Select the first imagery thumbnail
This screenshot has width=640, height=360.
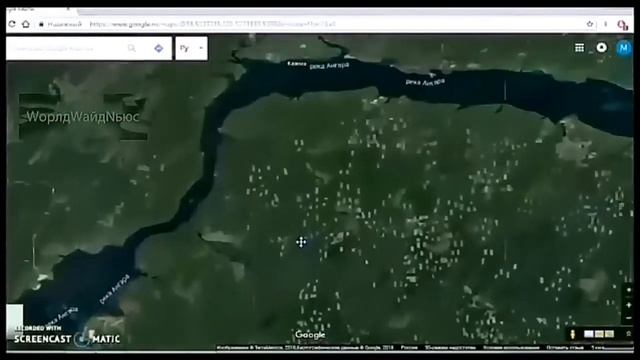click(x=589, y=334)
